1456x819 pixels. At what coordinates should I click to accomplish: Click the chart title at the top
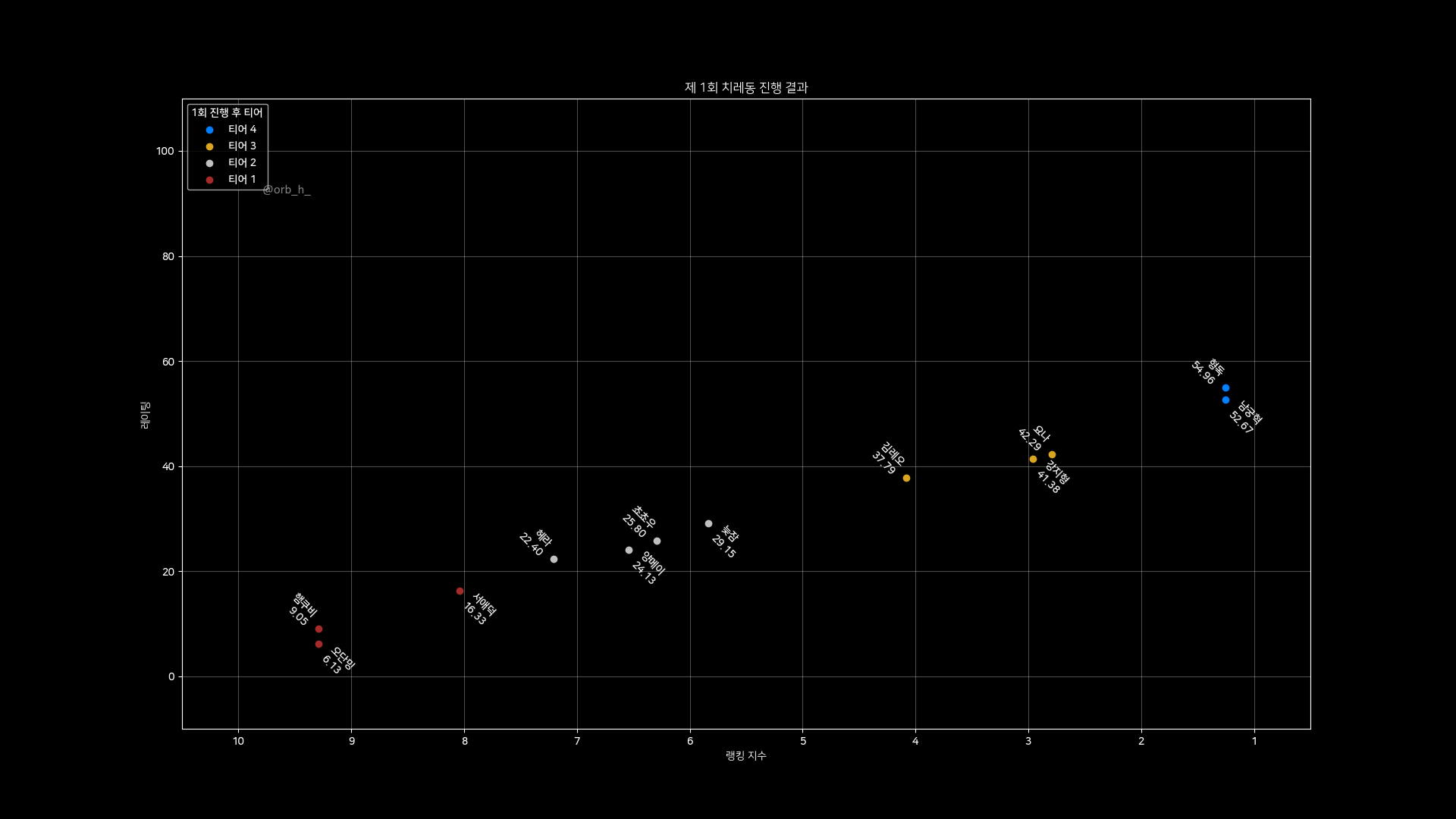(746, 88)
